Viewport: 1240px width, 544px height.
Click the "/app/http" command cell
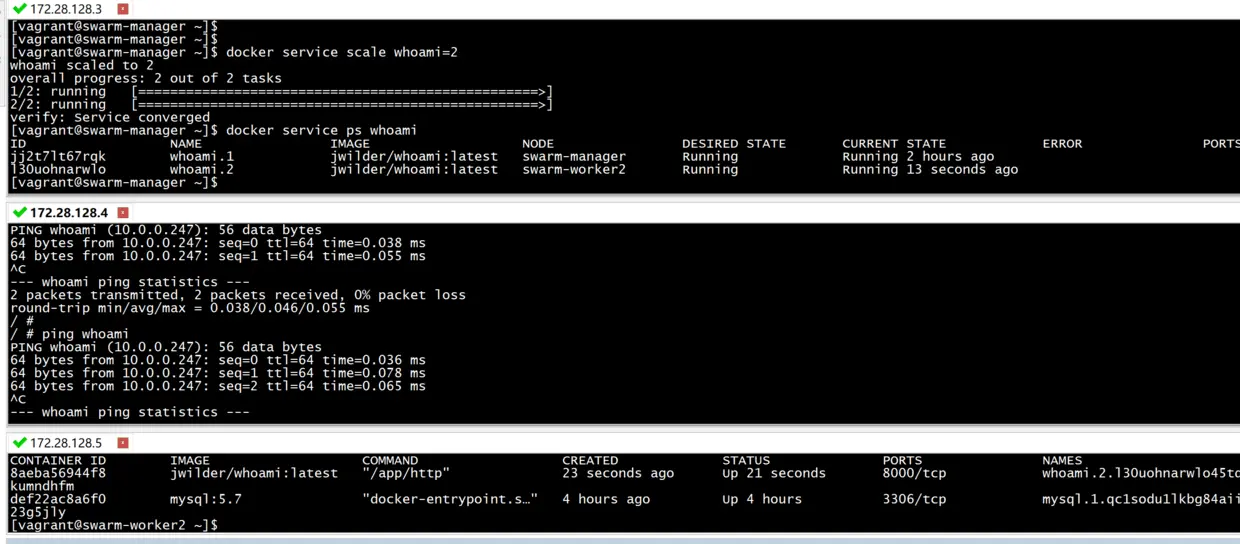point(406,473)
